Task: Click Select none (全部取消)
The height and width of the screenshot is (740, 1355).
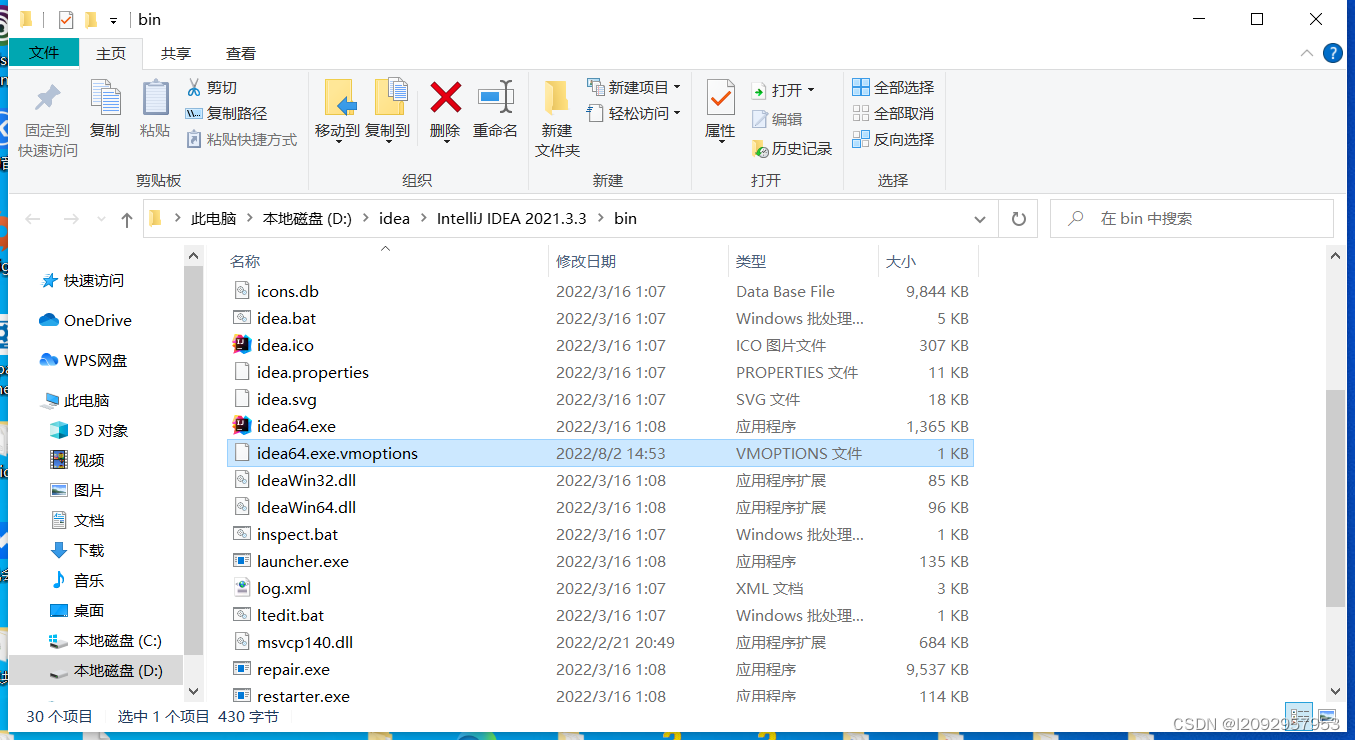Action: [893, 114]
